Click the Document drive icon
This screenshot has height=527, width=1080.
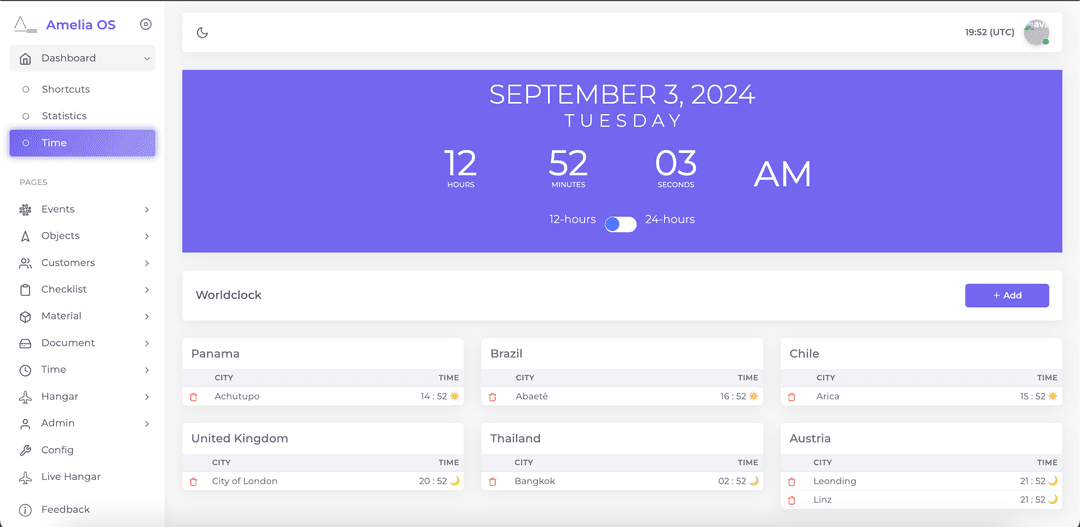[25, 343]
